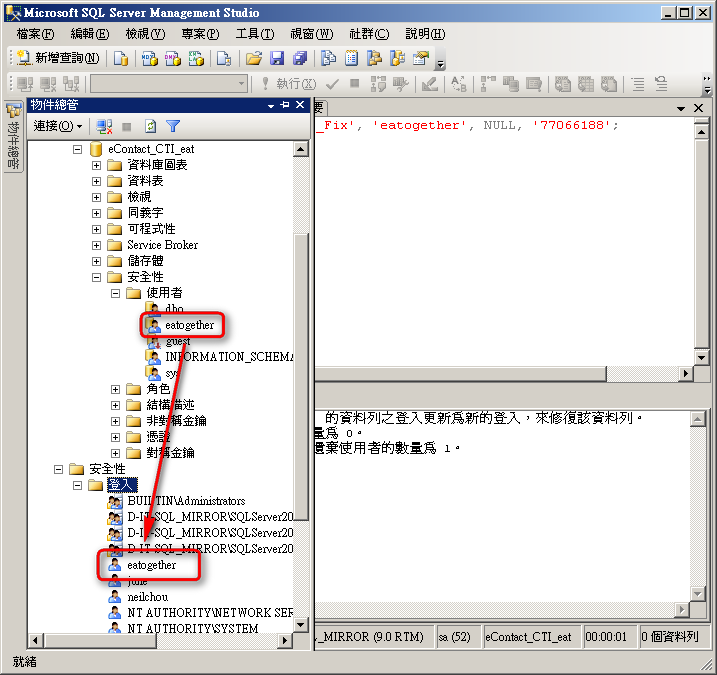Click the Save All icon
The width and height of the screenshot is (717, 675).
pyautogui.click(x=300, y=59)
